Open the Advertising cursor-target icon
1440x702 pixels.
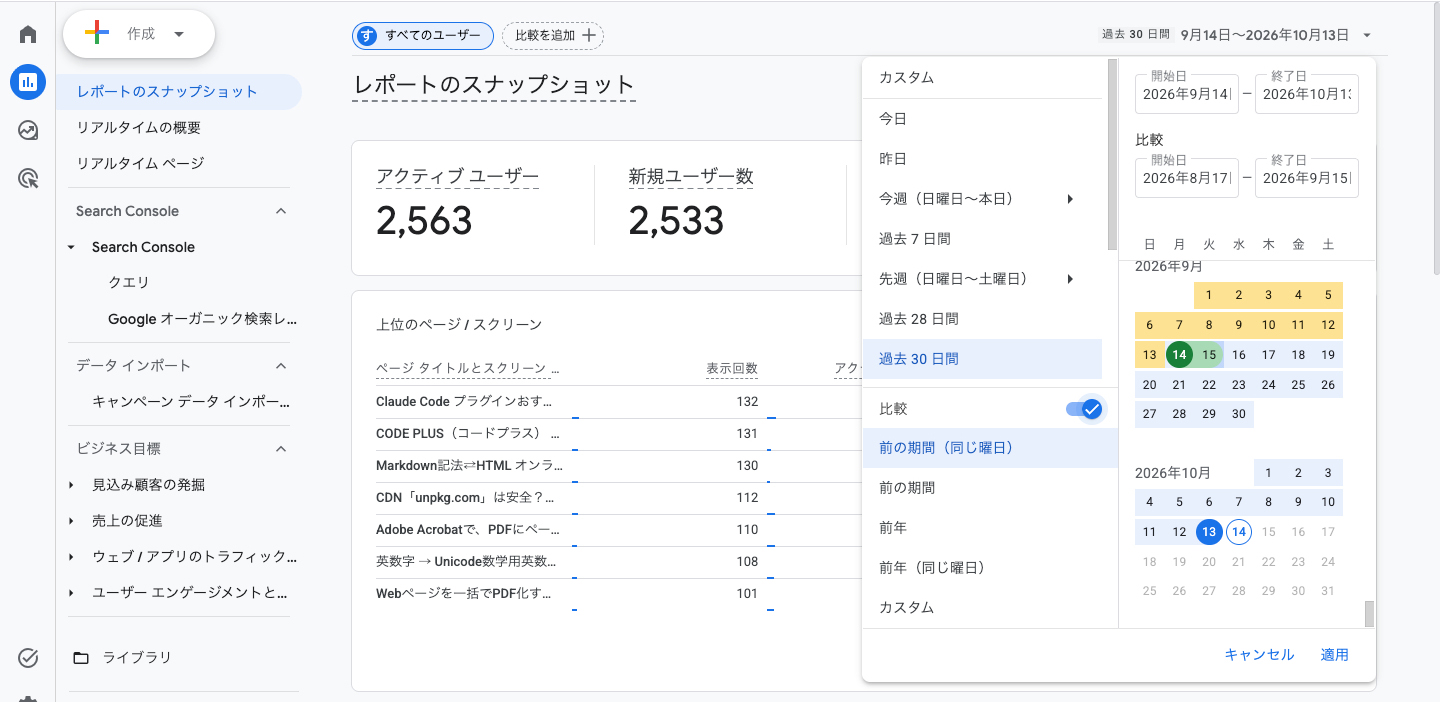(x=28, y=179)
